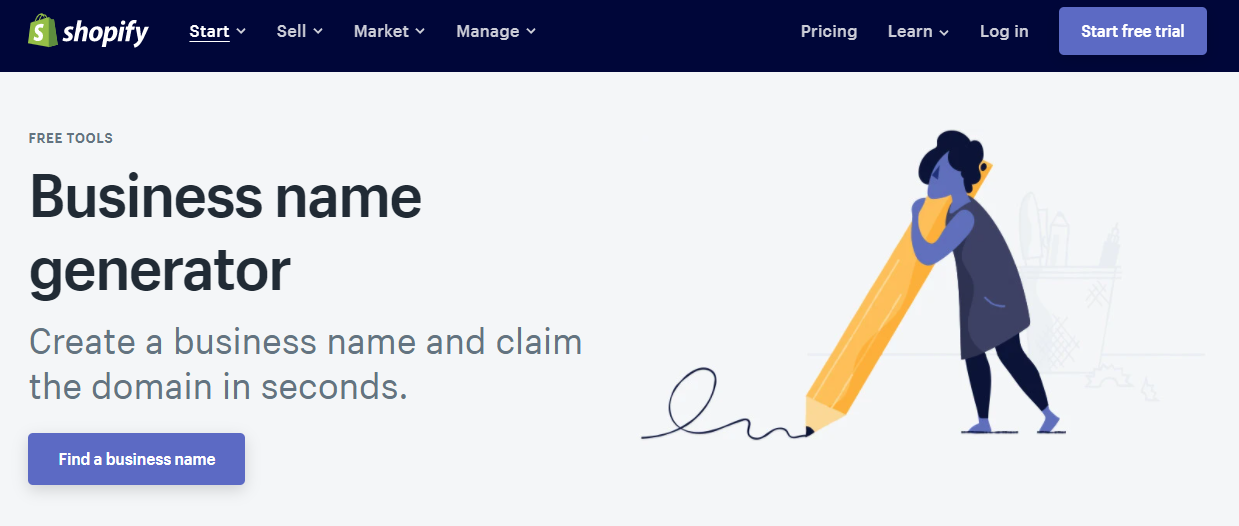The height and width of the screenshot is (526, 1239).
Task: Expand the chevron beside Sell
Action: click(x=318, y=32)
